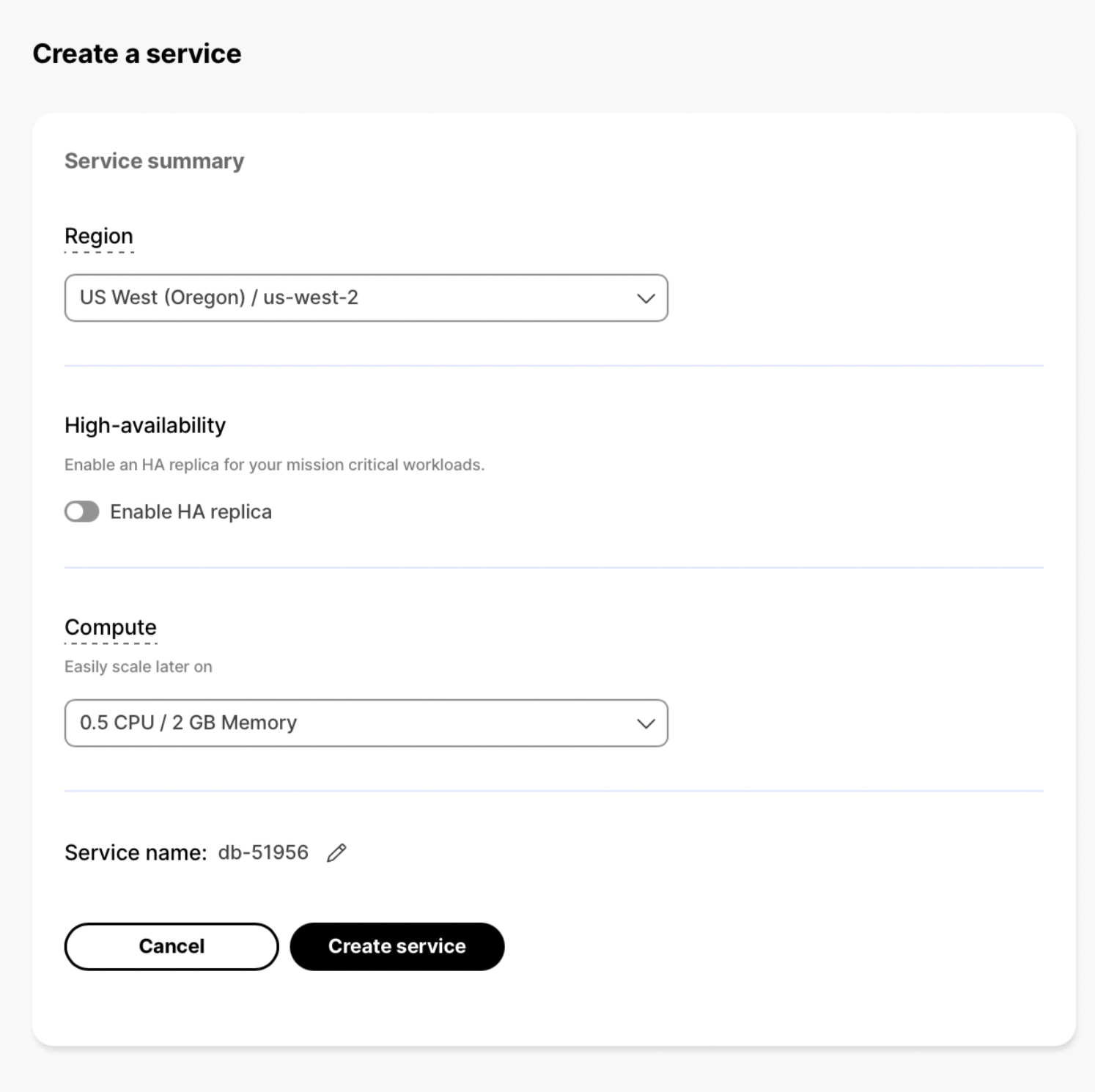1095x1092 pixels.
Task: Open the US West (Oregon) region dropdown
Action: (x=365, y=298)
